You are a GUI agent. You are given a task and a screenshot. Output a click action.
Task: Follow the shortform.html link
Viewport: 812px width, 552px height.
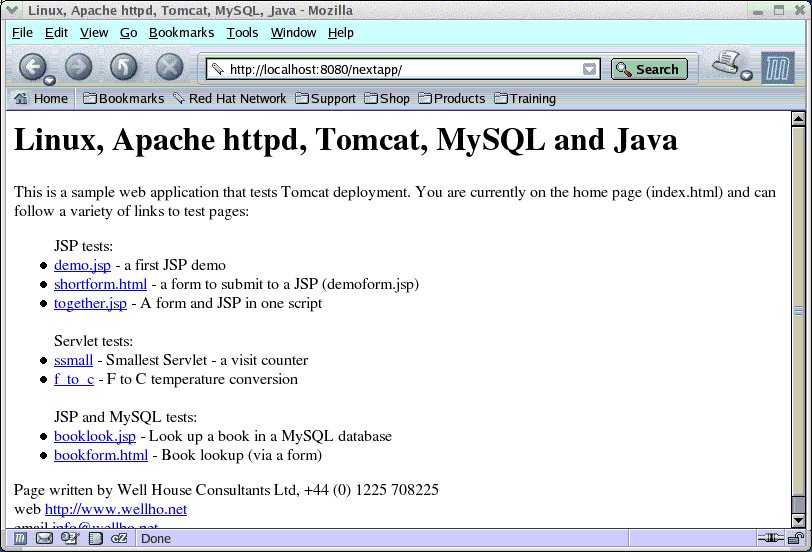(100, 284)
